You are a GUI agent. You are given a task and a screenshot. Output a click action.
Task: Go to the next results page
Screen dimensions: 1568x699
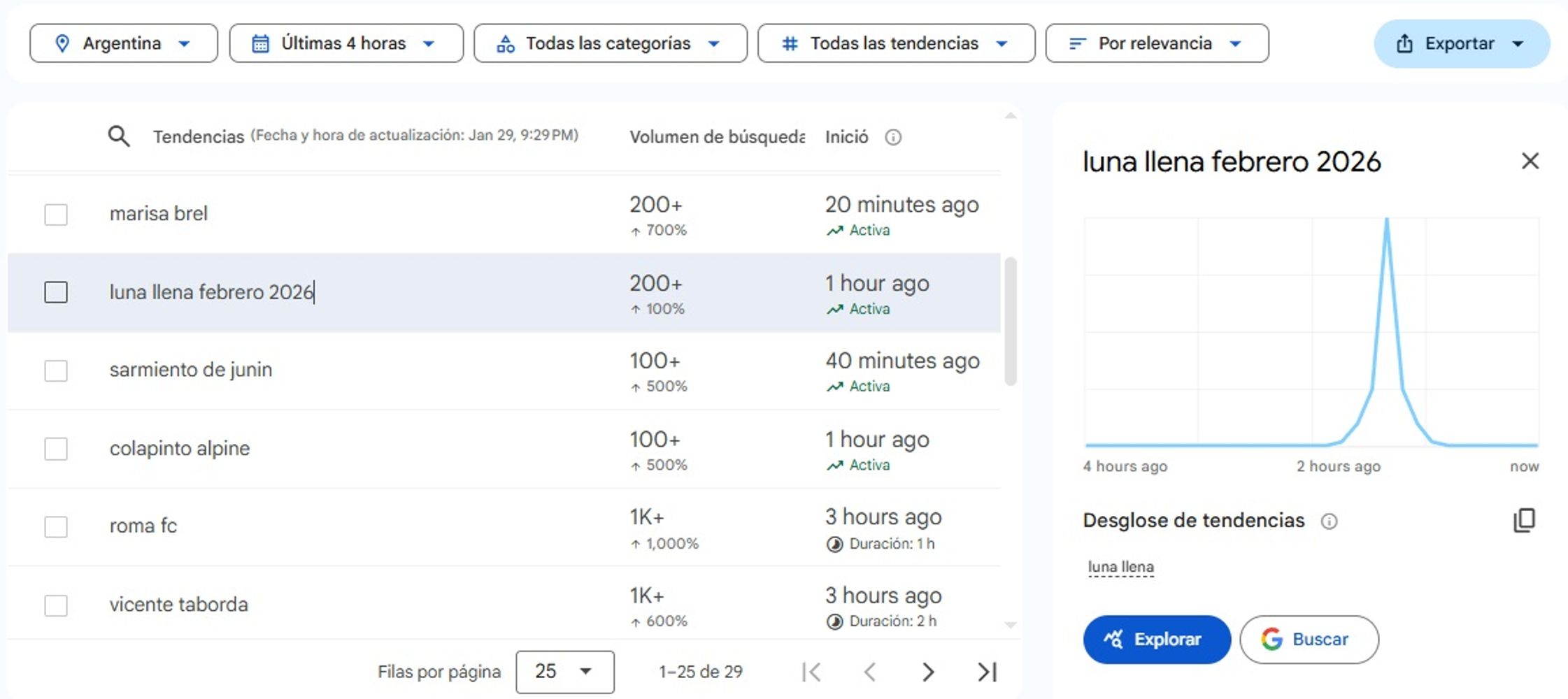click(928, 672)
